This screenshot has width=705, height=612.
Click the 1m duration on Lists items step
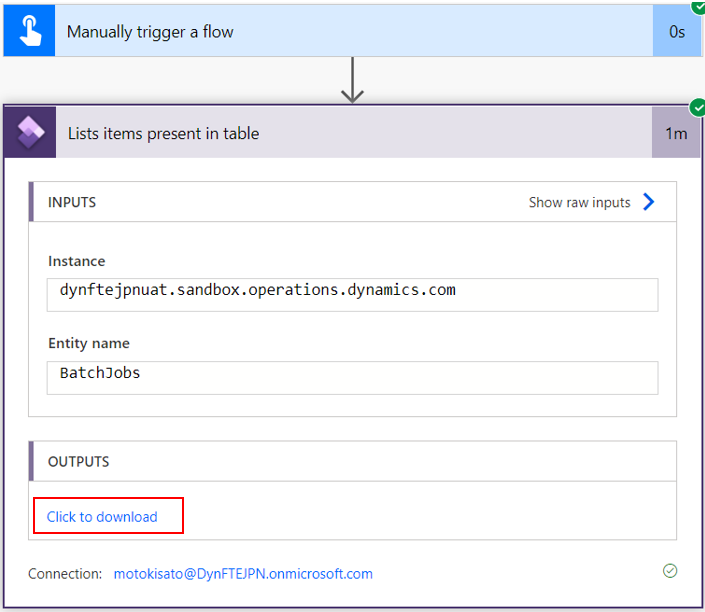coord(676,133)
